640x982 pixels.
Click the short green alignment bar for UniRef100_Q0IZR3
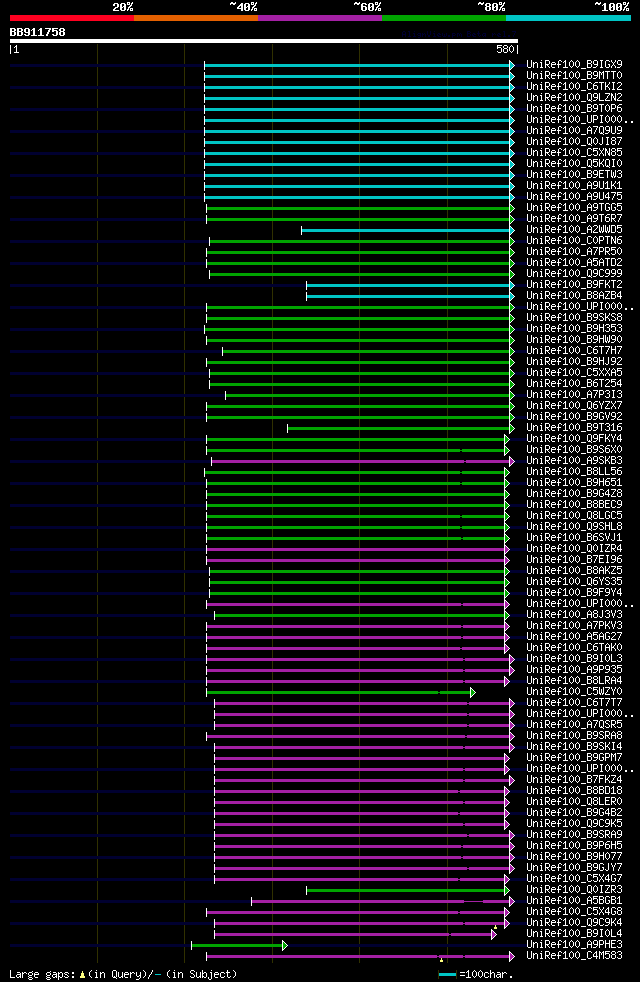coord(408,891)
